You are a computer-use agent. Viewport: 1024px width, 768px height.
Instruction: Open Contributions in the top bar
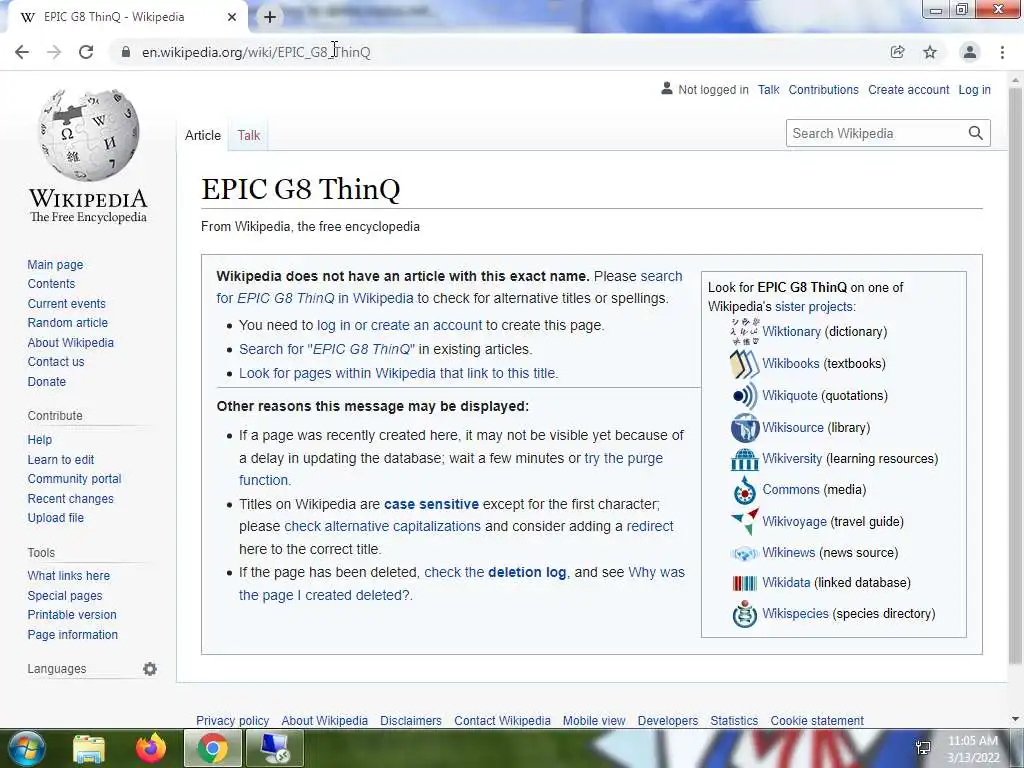(x=823, y=90)
